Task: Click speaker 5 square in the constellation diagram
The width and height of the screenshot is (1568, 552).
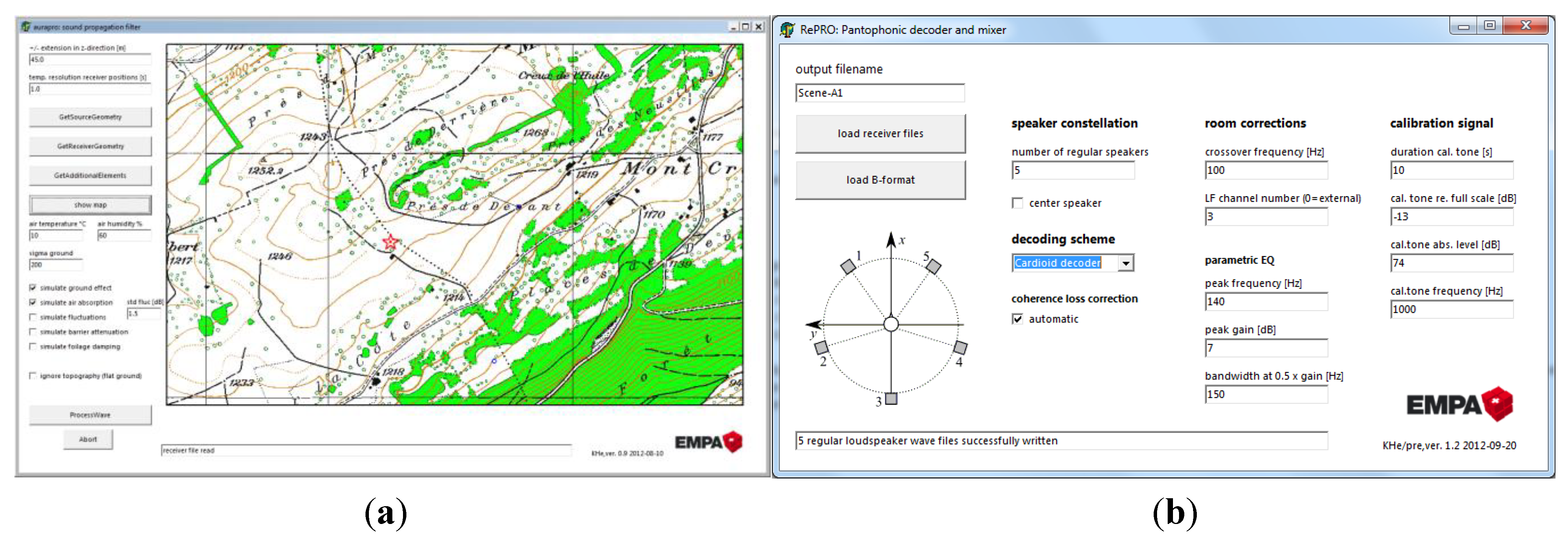Action: (x=934, y=266)
